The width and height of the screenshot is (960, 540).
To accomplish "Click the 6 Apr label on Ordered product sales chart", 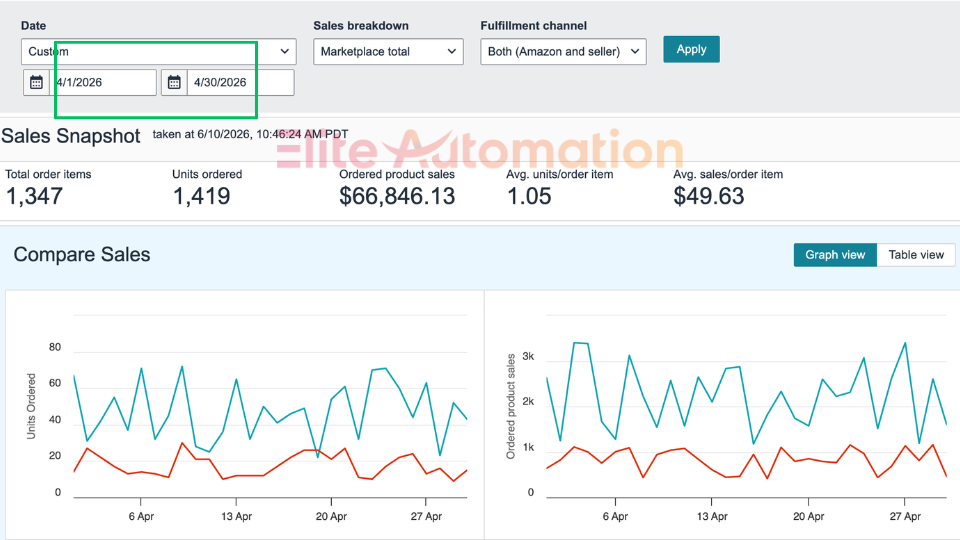I will [x=615, y=516].
